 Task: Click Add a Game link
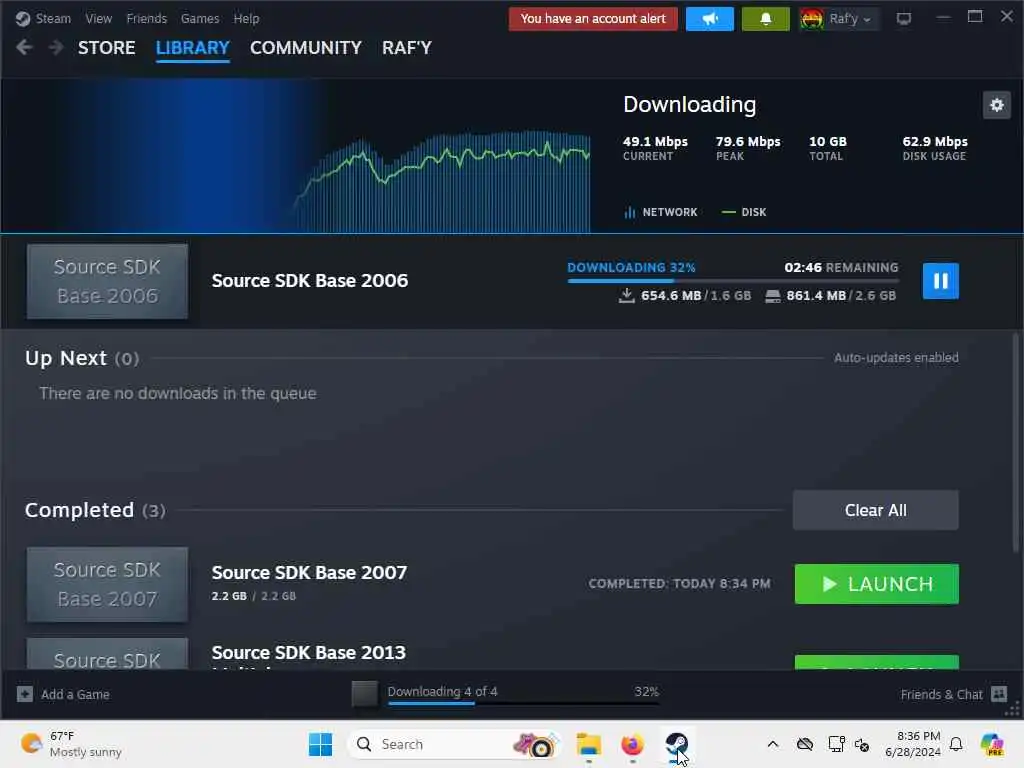point(75,694)
